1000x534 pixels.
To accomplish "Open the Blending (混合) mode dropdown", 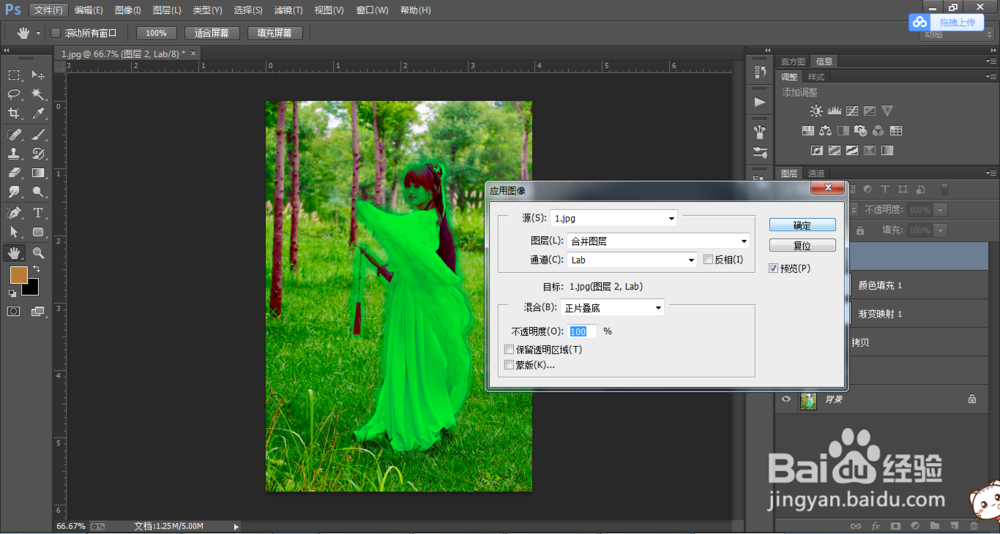I will 612,308.
